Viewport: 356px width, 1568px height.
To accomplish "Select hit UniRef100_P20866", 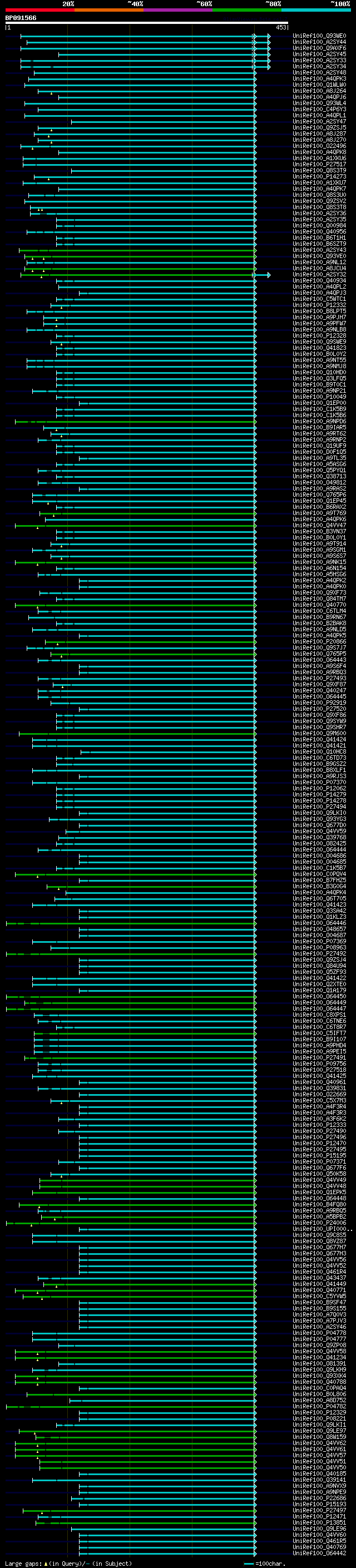I will pyautogui.click(x=319, y=641).
